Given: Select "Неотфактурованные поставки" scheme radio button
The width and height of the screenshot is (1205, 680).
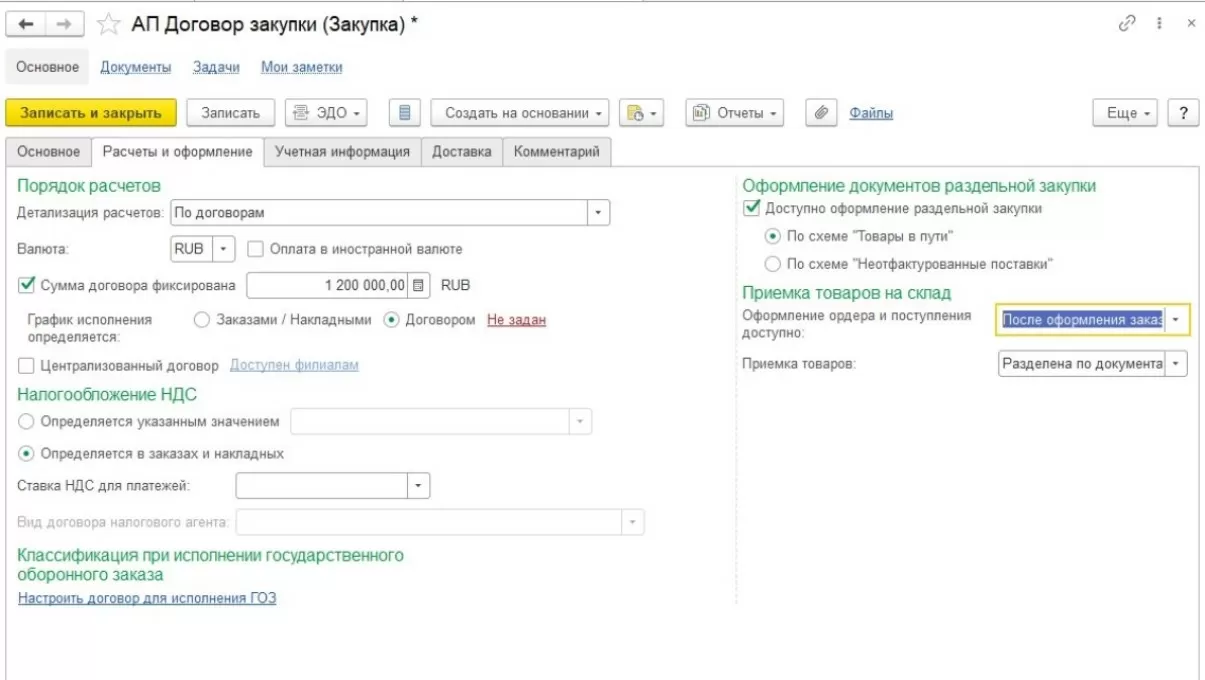Looking at the screenshot, I should coord(772,264).
